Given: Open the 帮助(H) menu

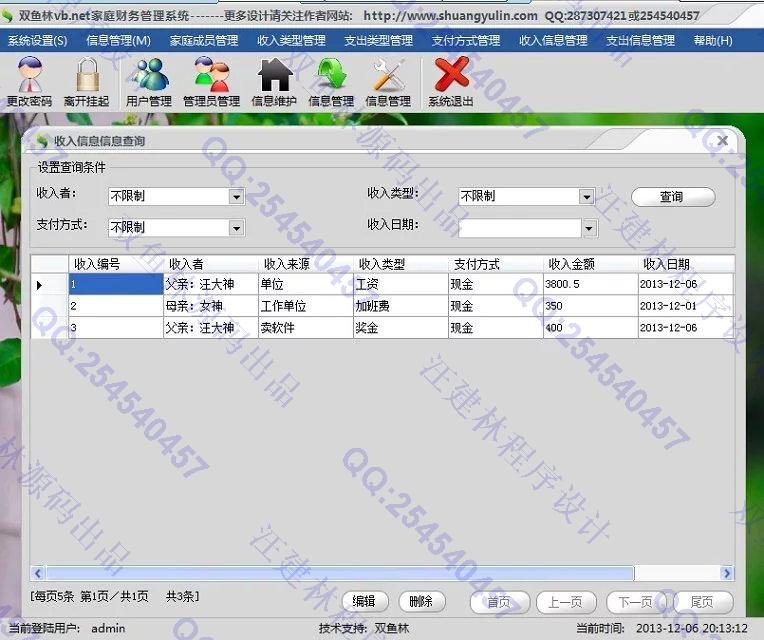Looking at the screenshot, I should [x=713, y=41].
